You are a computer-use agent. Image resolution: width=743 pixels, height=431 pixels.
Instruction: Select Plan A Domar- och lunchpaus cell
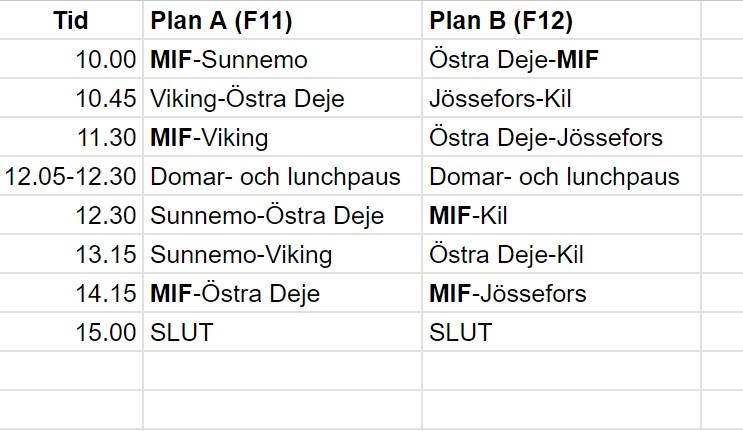click(x=275, y=177)
